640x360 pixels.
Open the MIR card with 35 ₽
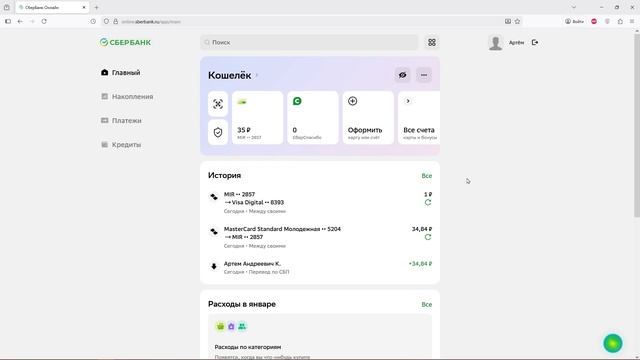pos(258,118)
